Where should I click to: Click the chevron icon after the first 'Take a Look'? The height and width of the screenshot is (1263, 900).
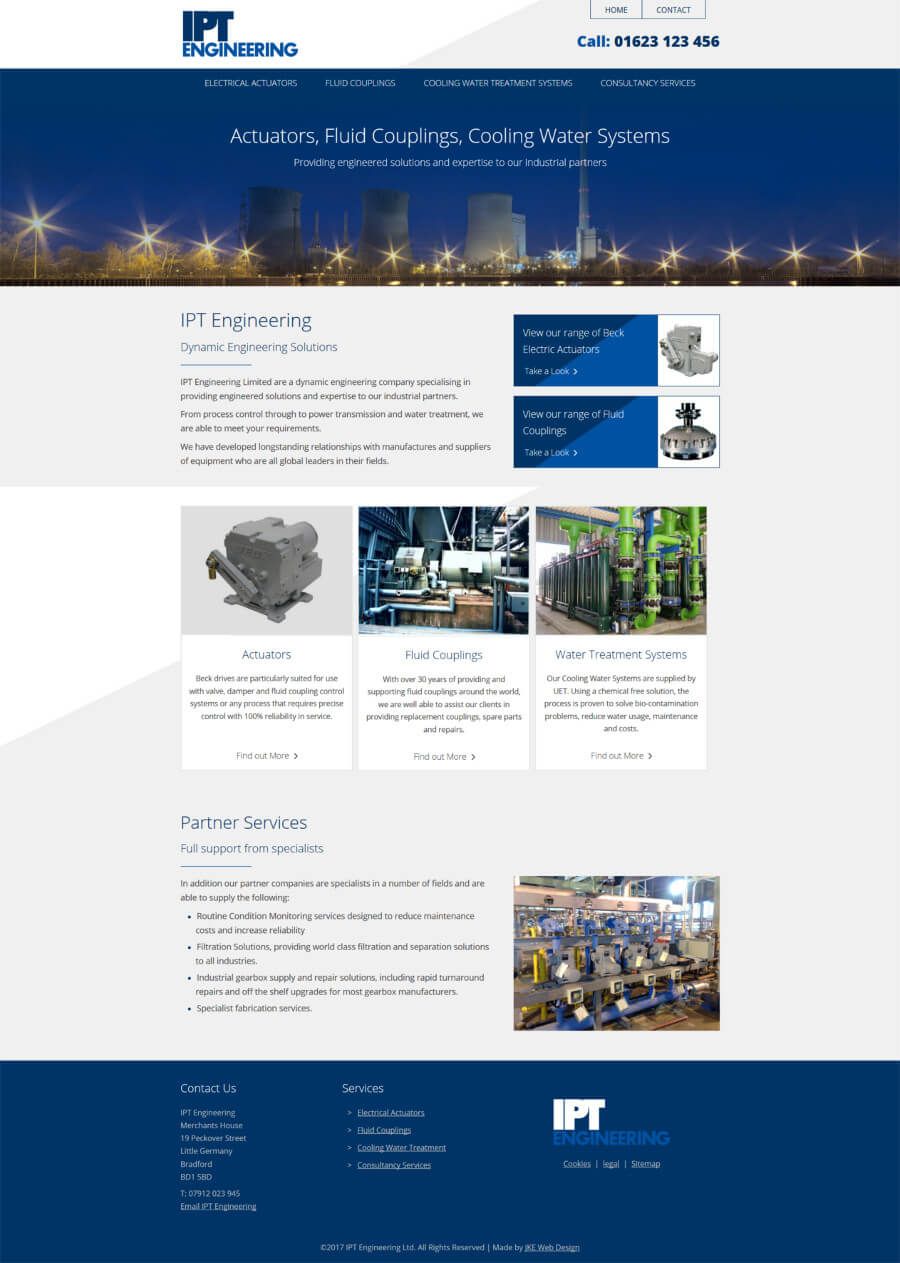click(x=577, y=370)
